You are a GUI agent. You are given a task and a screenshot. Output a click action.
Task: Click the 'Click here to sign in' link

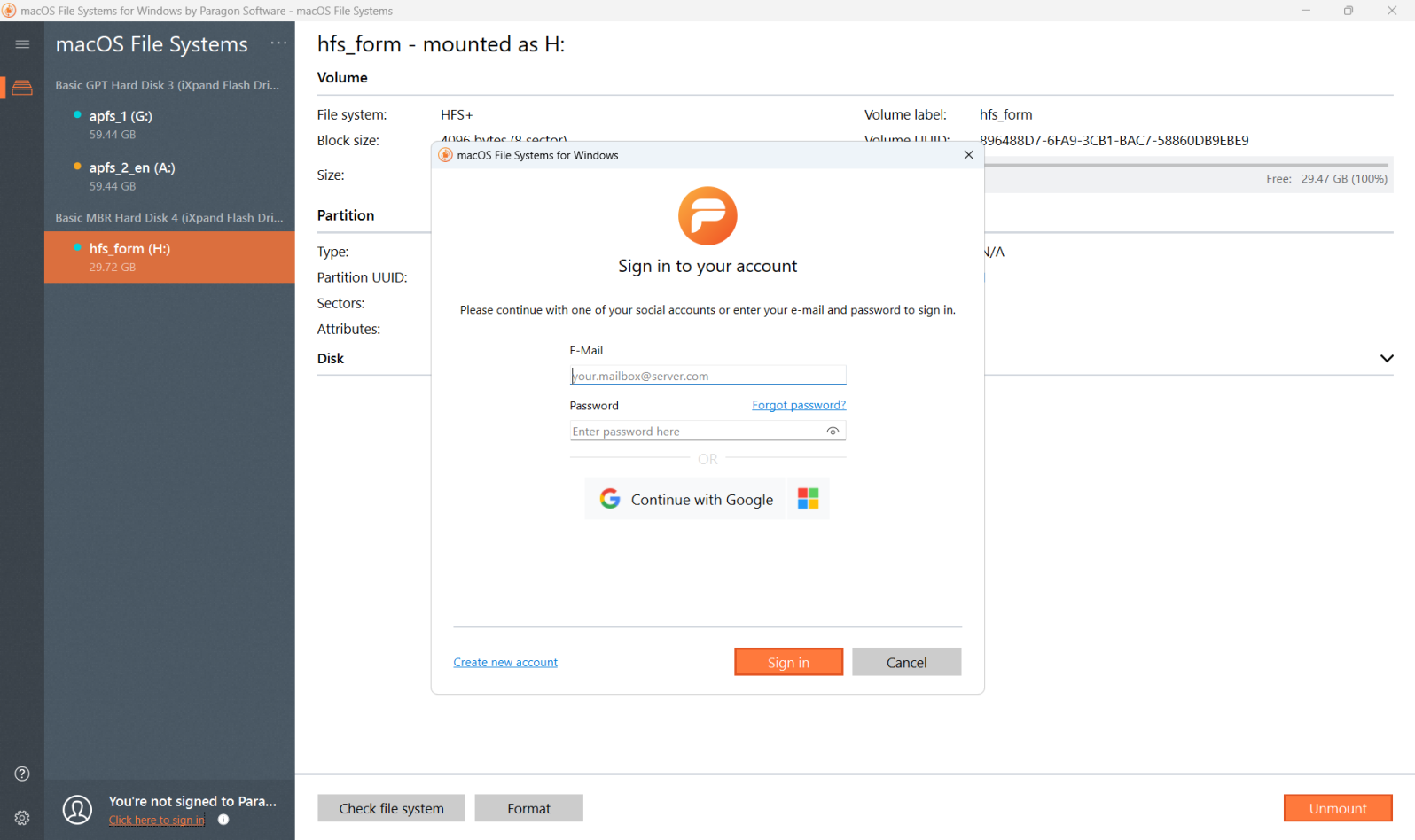[x=157, y=821]
